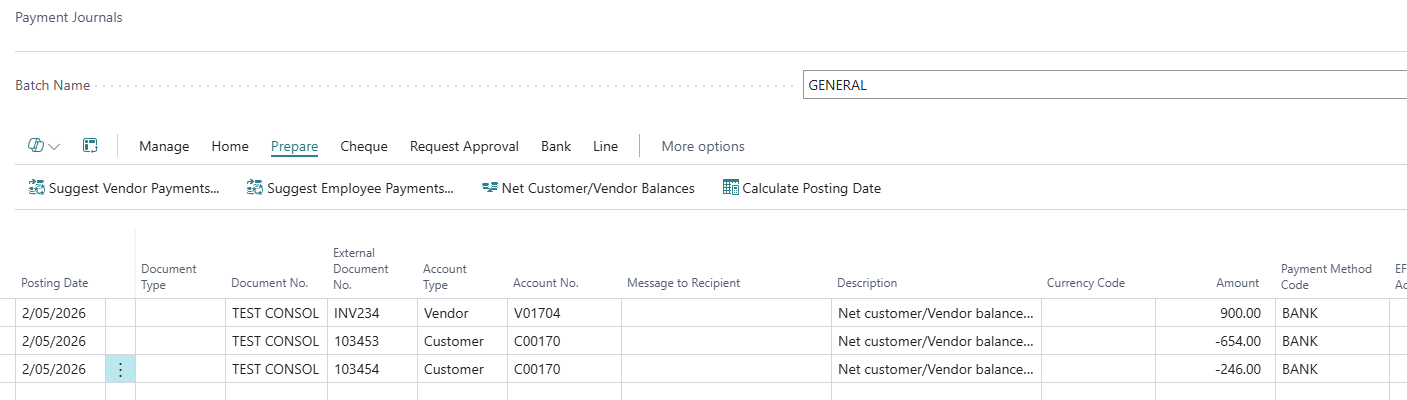The width and height of the screenshot is (1407, 400).
Task: Open the Bank menu
Action: pos(556,146)
